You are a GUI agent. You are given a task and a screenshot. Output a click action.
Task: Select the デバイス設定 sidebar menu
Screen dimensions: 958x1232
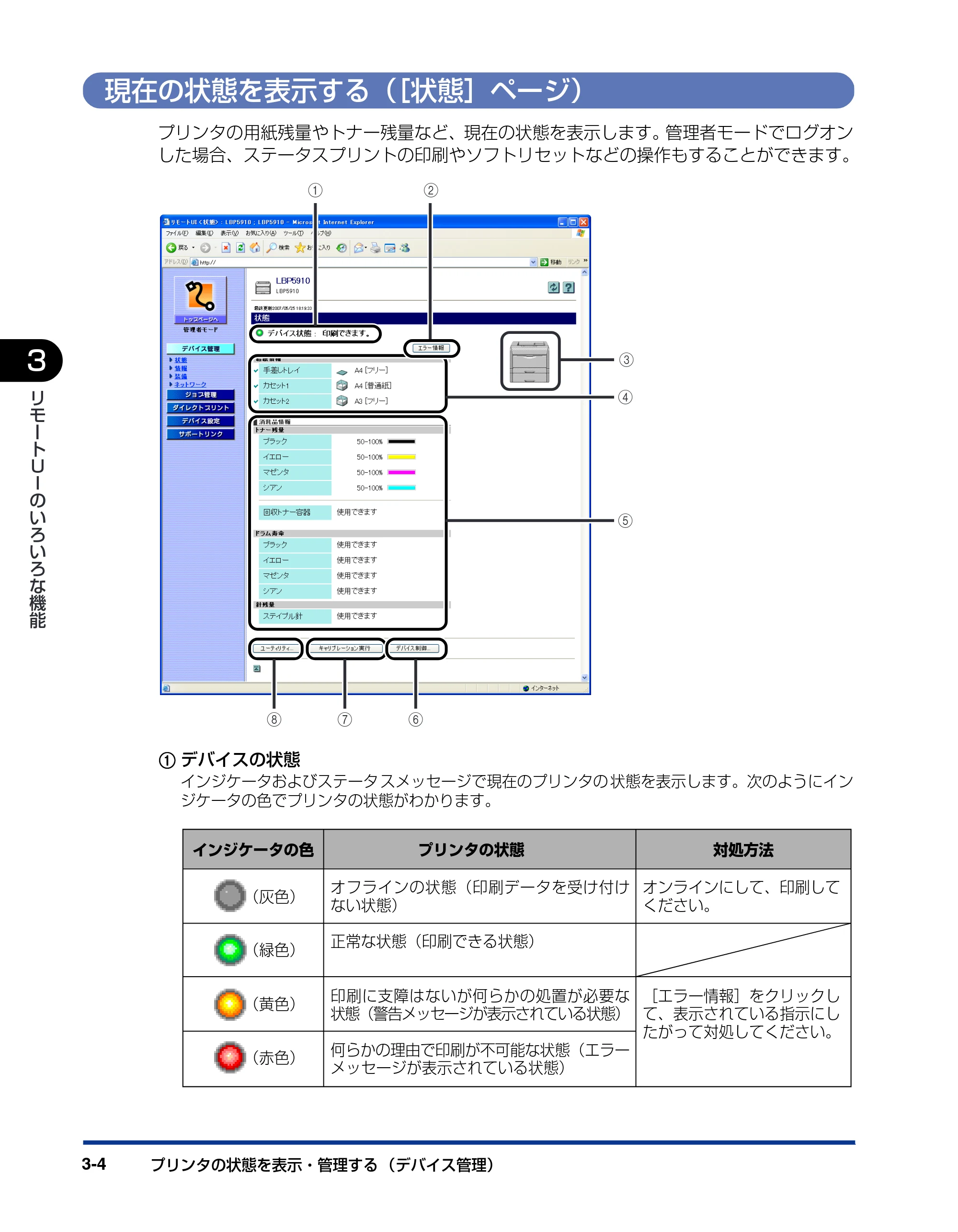point(200,421)
